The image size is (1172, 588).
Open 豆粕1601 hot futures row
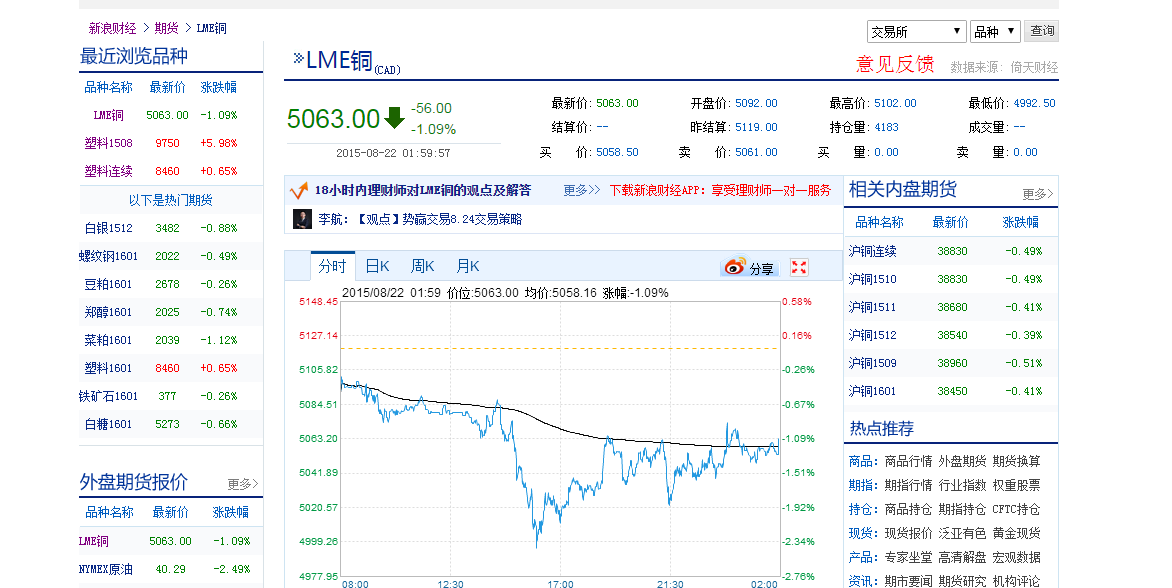tap(108, 284)
